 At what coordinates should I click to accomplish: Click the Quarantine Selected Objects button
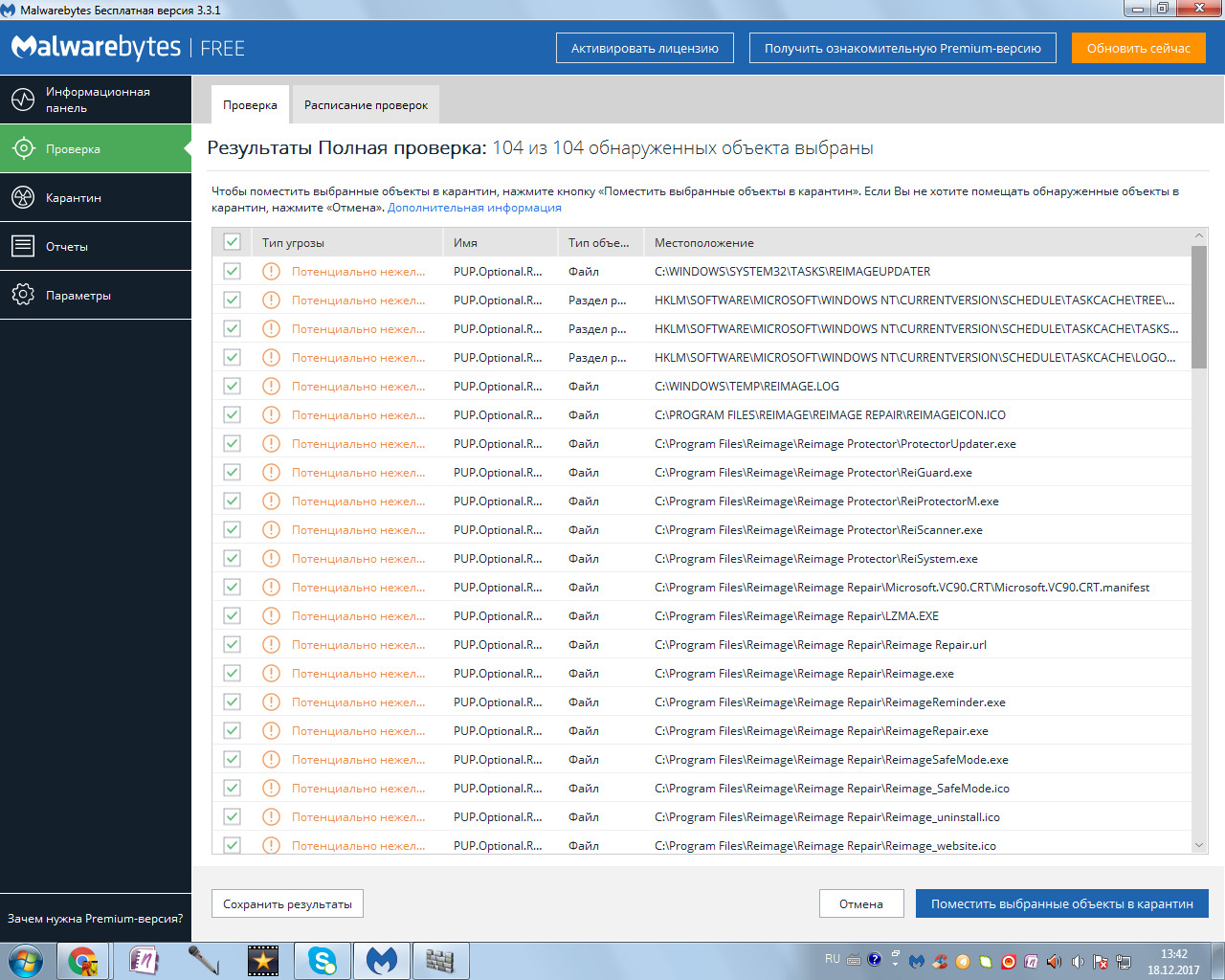click(1061, 904)
